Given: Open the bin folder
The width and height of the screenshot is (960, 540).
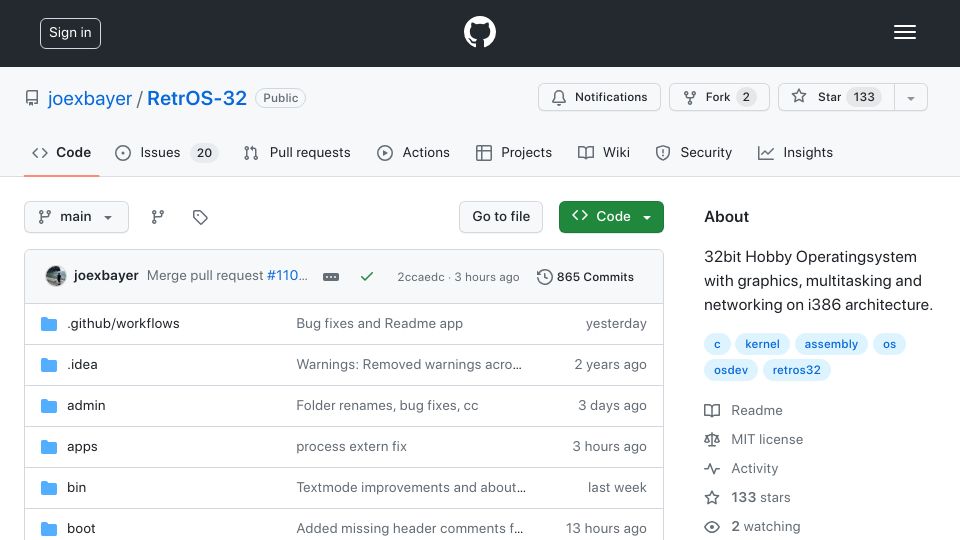Looking at the screenshot, I should tap(77, 487).
